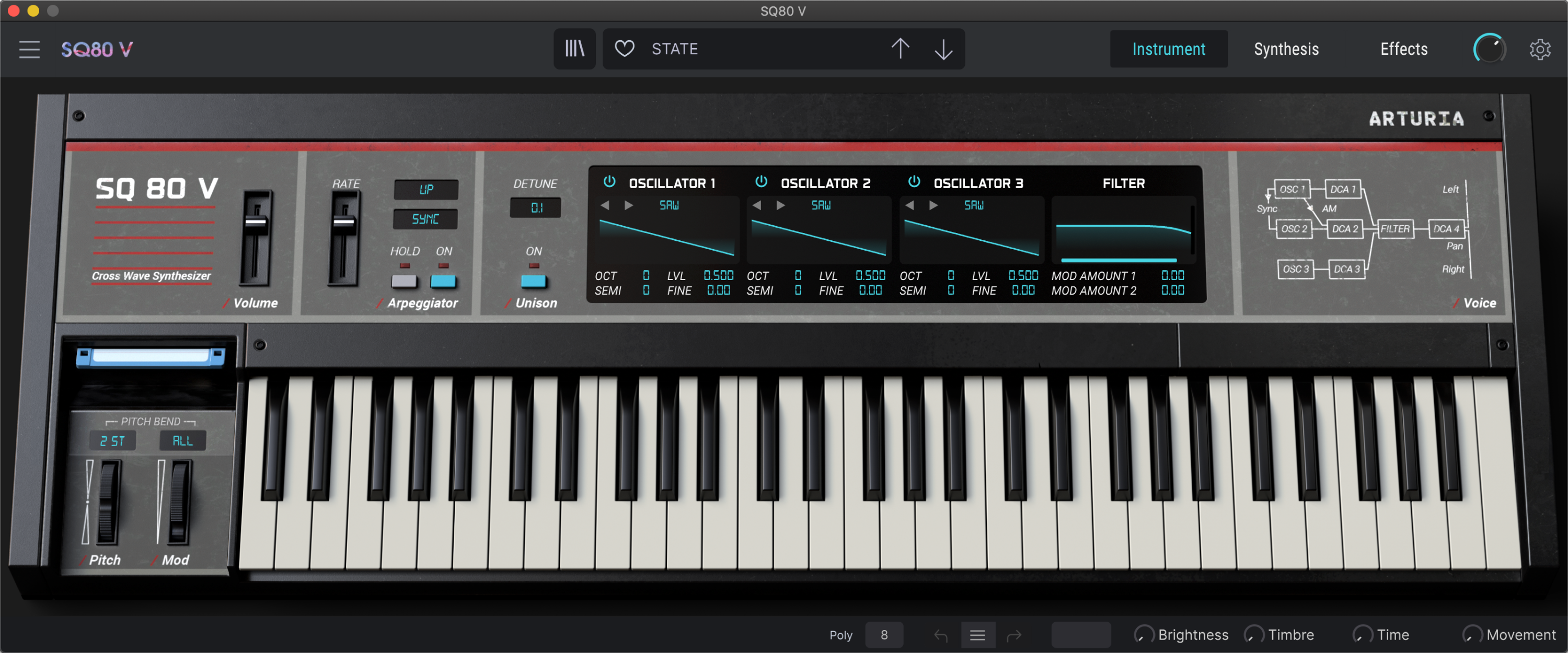Click the MOD AMOUNT 2 value
Screen dimensions: 1568x653
coord(1172,290)
